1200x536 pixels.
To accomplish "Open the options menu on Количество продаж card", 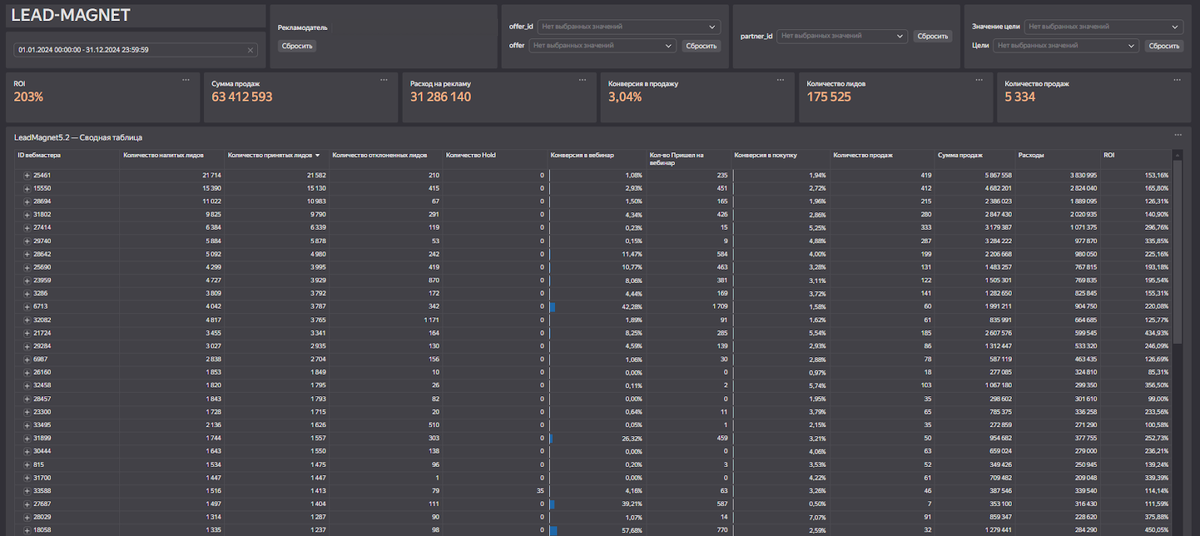I will click(1178, 79).
